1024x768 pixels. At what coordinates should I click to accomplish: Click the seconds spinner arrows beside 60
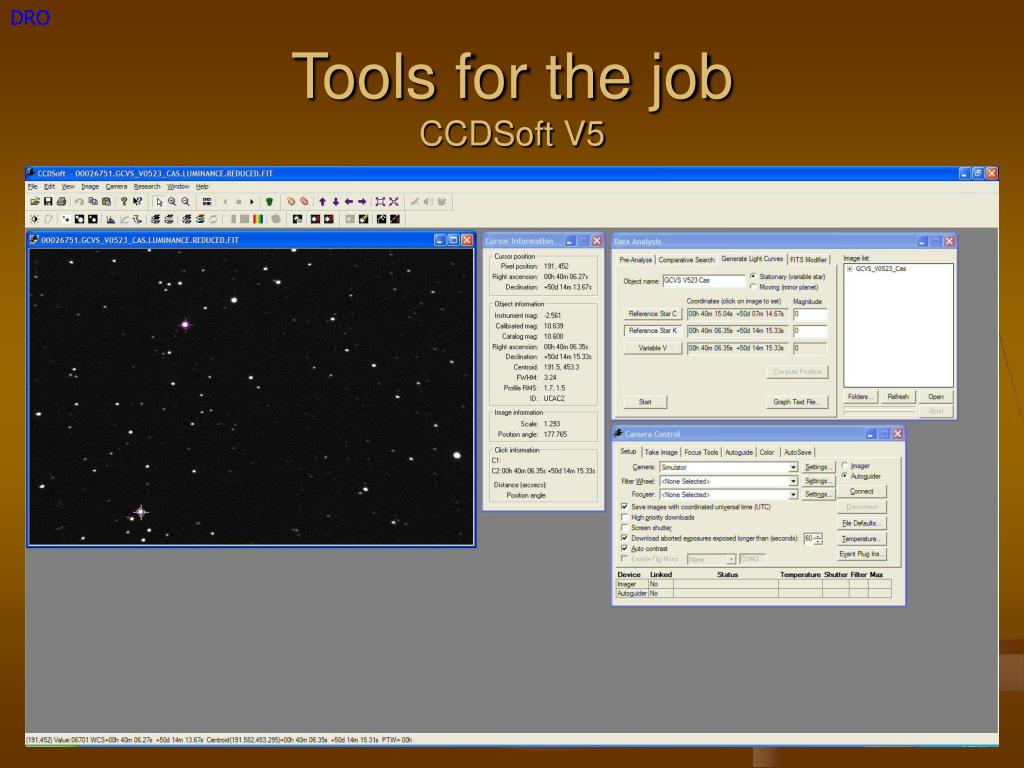(x=818, y=539)
